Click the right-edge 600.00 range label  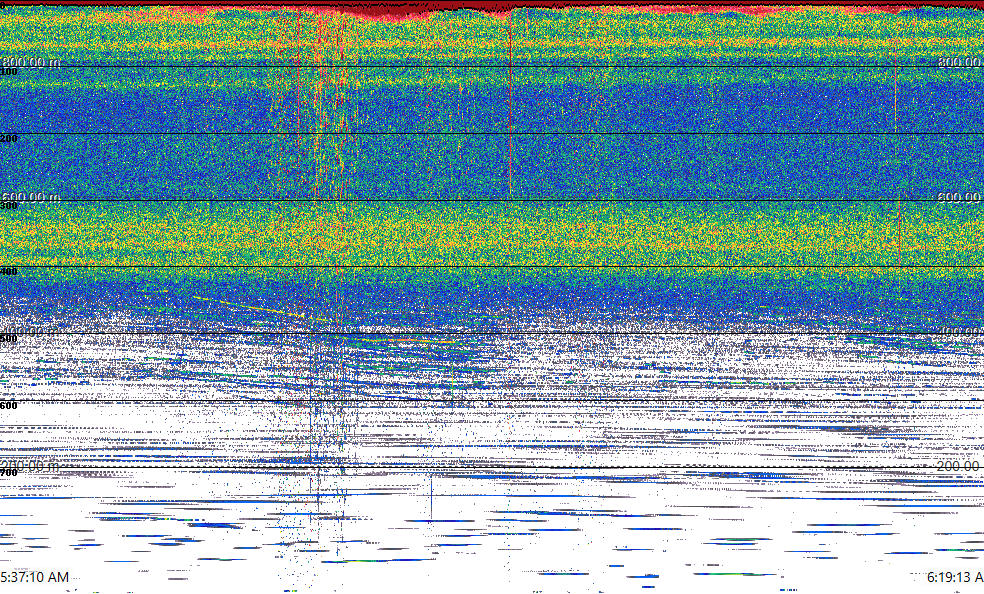[x=960, y=197]
